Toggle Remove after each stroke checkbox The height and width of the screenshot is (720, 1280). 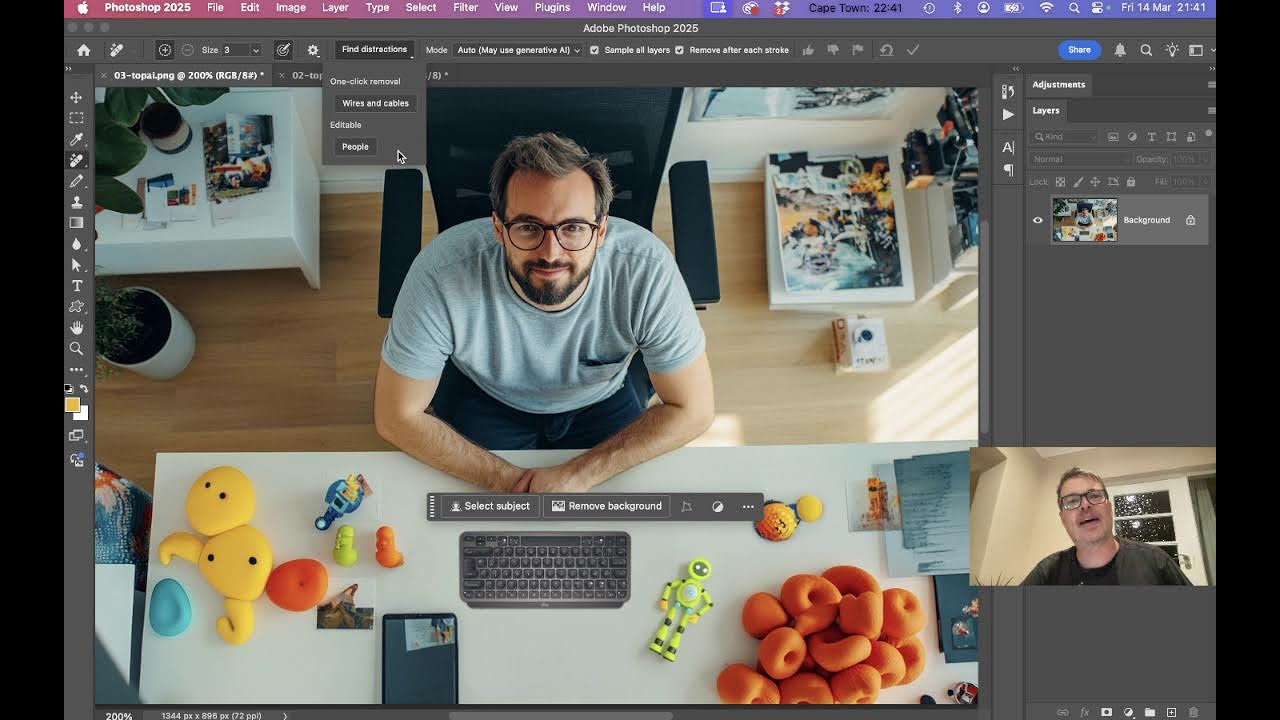pos(679,50)
